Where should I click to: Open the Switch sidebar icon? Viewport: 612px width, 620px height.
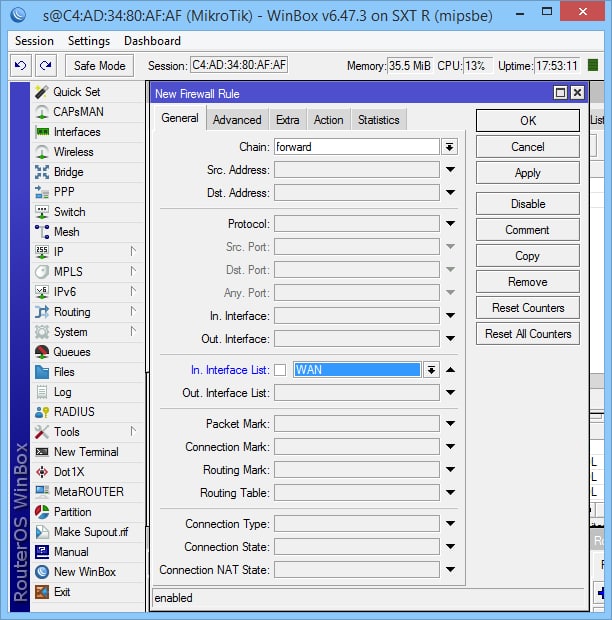coord(42,212)
